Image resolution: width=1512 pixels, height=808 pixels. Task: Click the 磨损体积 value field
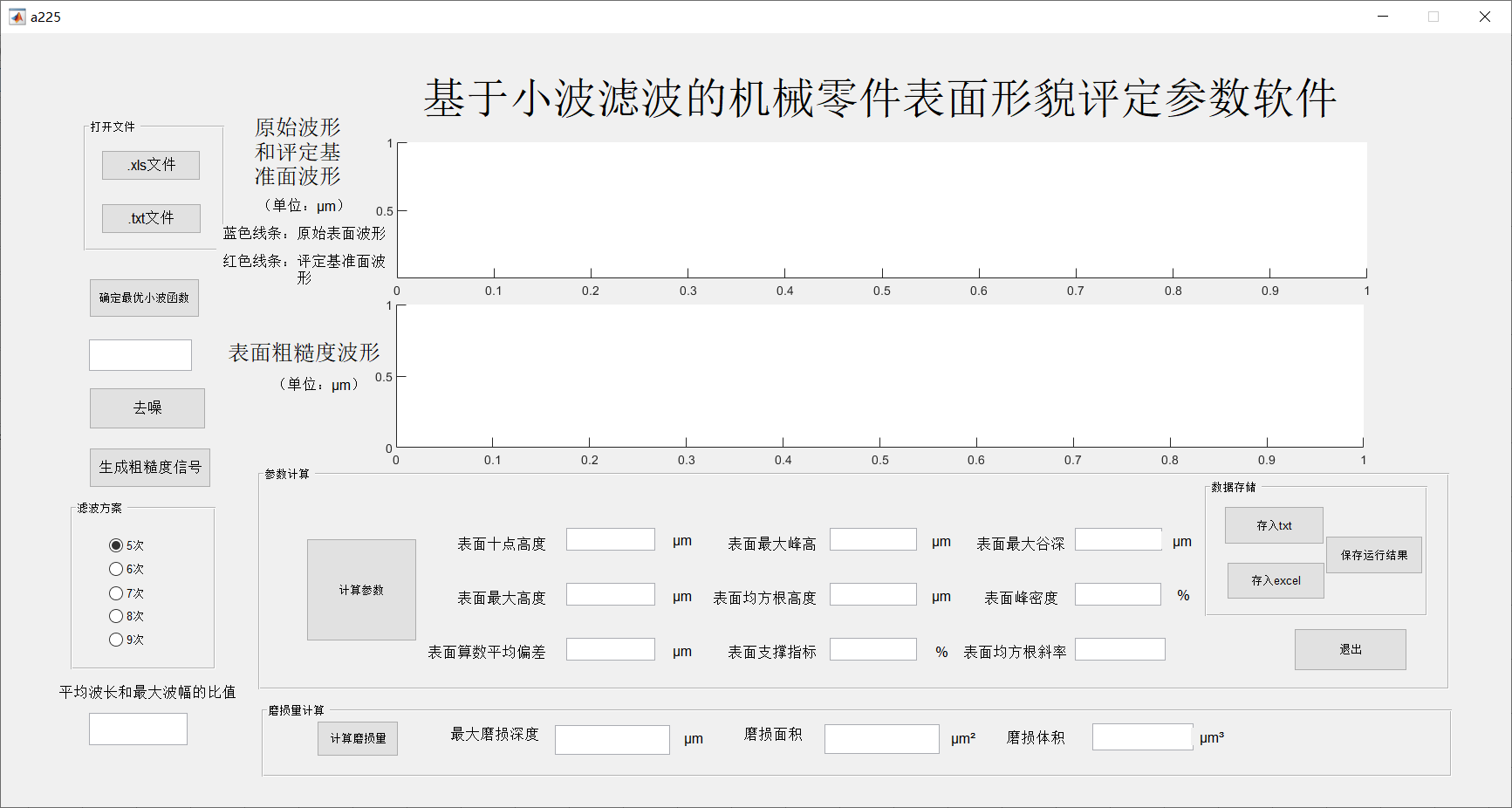click(1143, 737)
